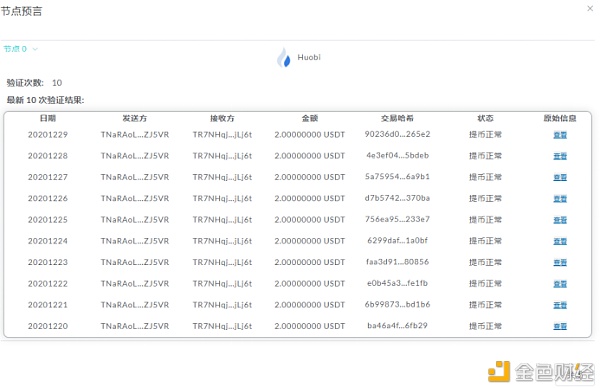Click the 原始信息 column header
Image resolution: width=600 pixels, height=388 pixels.
[560, 118]
